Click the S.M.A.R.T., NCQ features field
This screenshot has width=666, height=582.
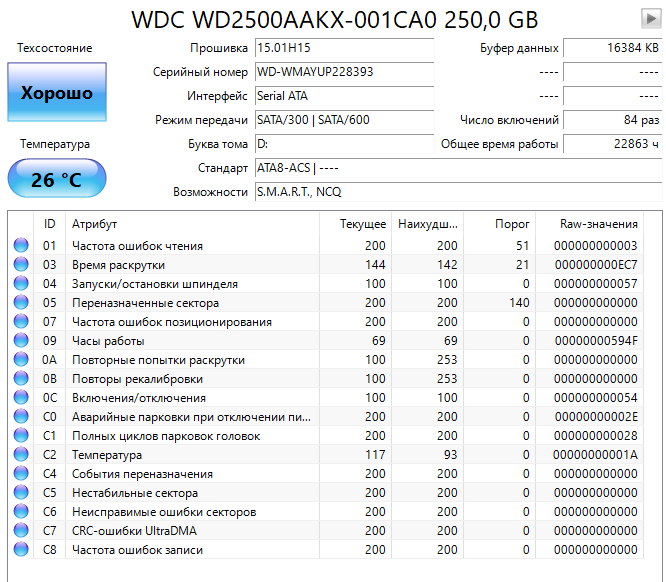click(x=458, y=192)
